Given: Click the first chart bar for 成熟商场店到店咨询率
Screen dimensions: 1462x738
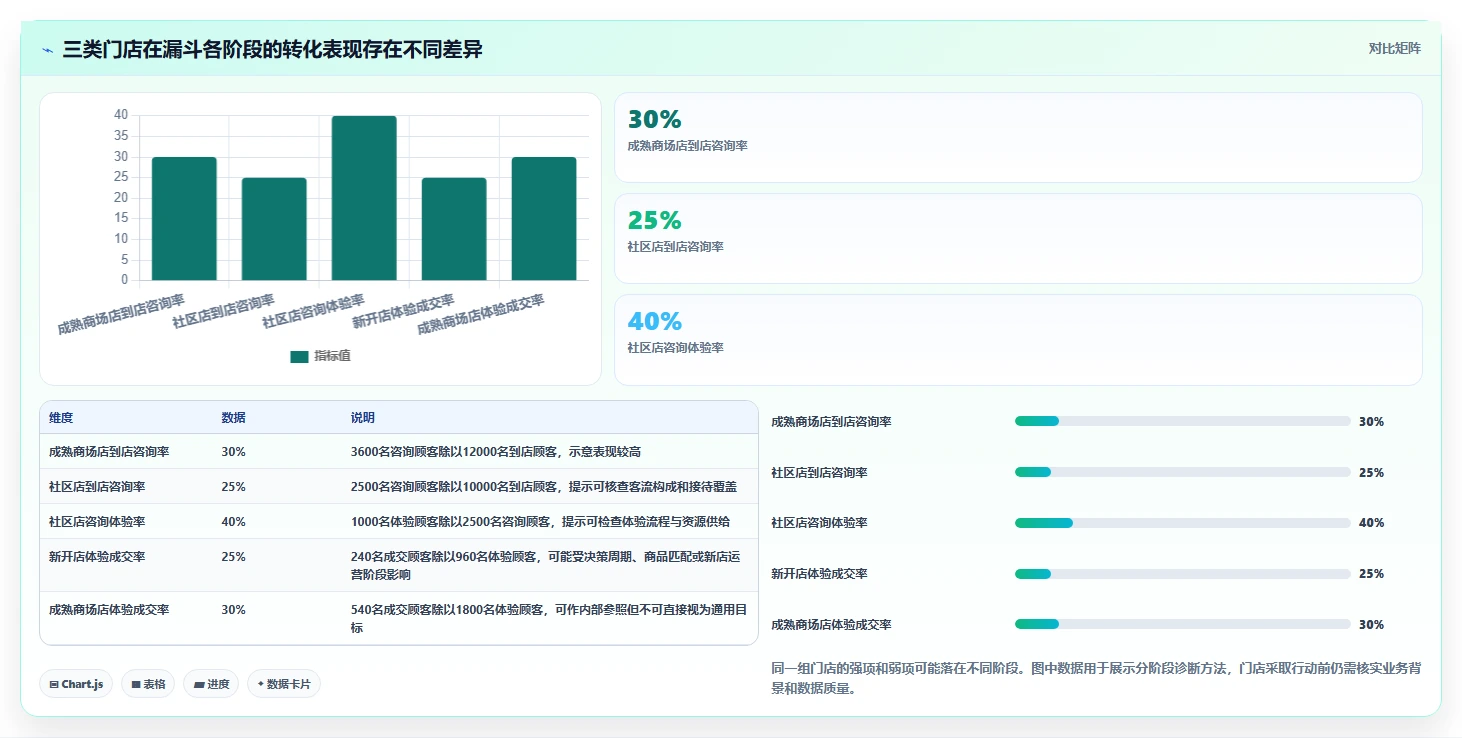Looking at the screenshot, I should pos(184,219).
